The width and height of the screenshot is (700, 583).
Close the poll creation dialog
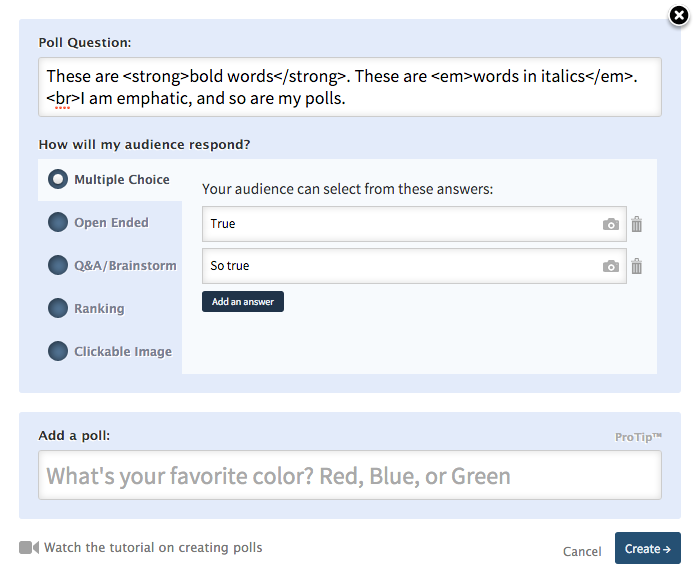point(679,16)
